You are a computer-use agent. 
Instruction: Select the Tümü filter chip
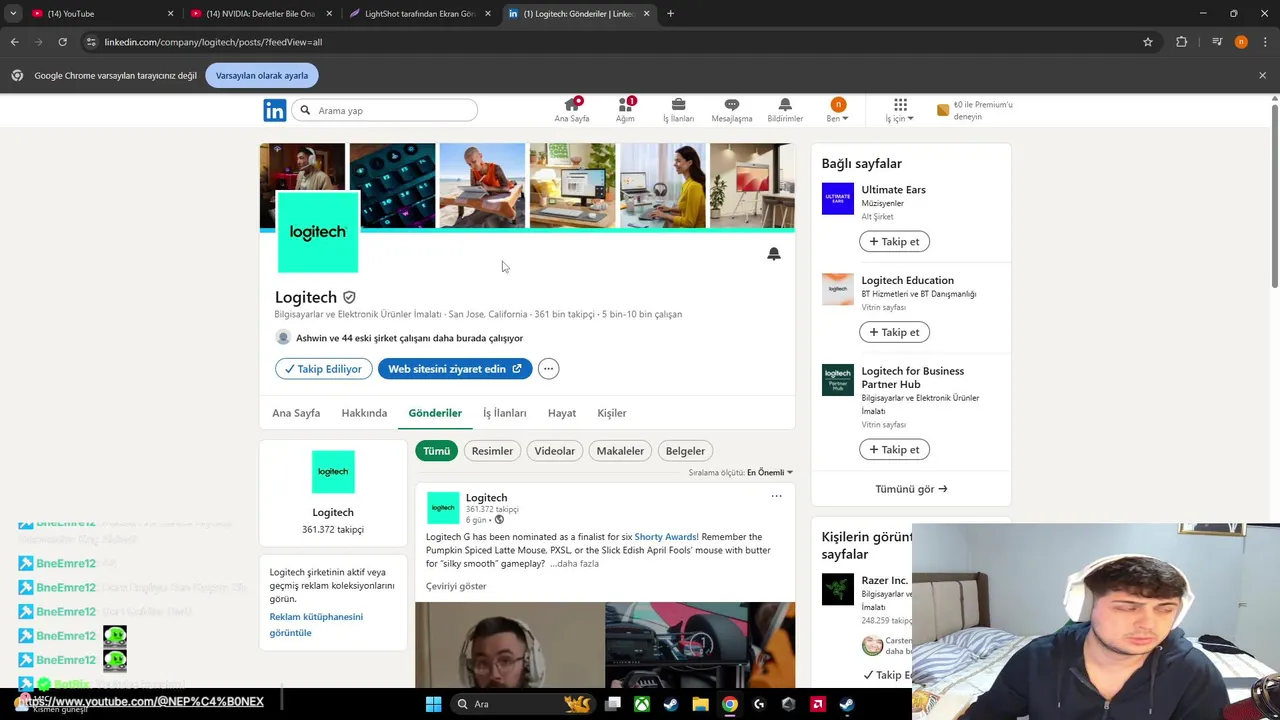click(436, 451)
